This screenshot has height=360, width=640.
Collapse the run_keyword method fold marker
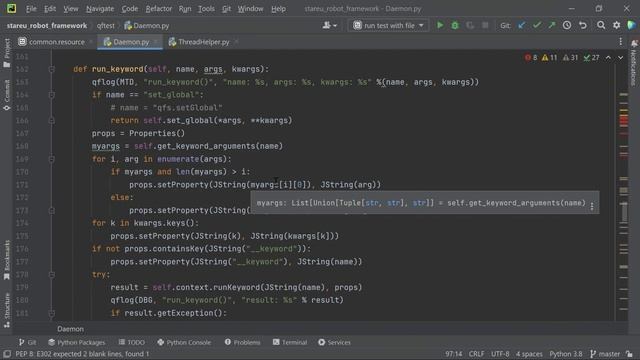click(x=51, y=69)
